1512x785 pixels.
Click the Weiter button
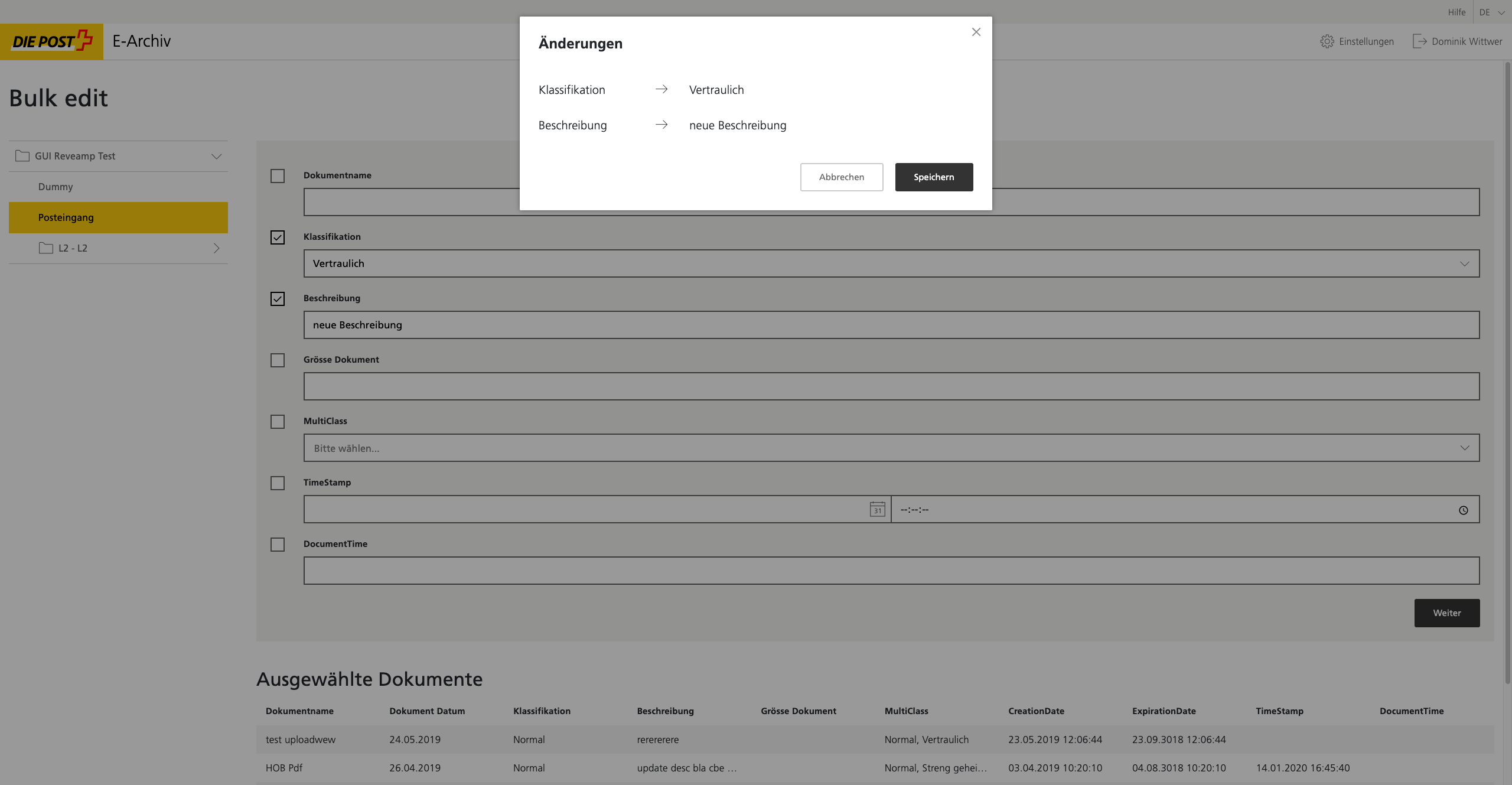tap(1446, 613)
